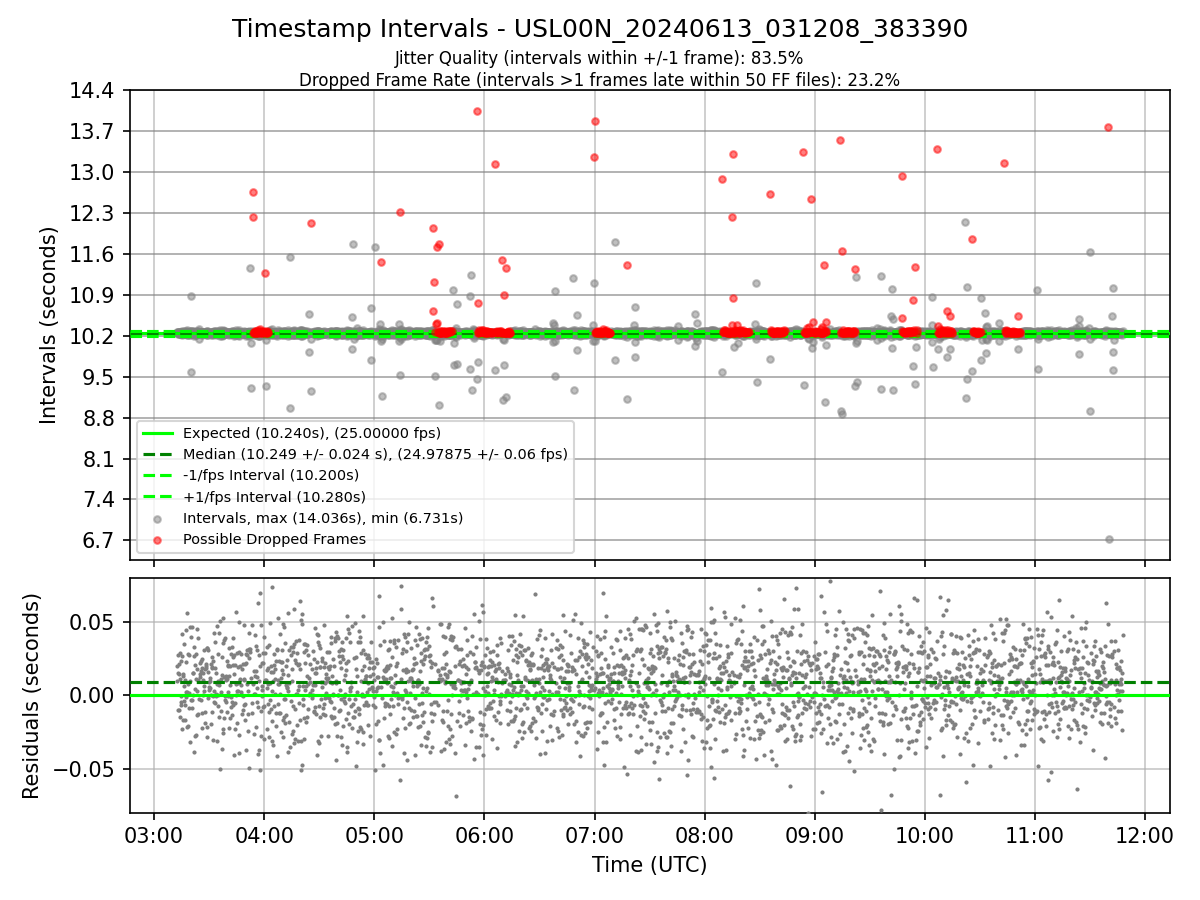Viewport: 1200px width, 900px height.
Task: Click the 'Median (10.249 +/- 0.024 s)' legend entry
Action: tap(375, 454)
